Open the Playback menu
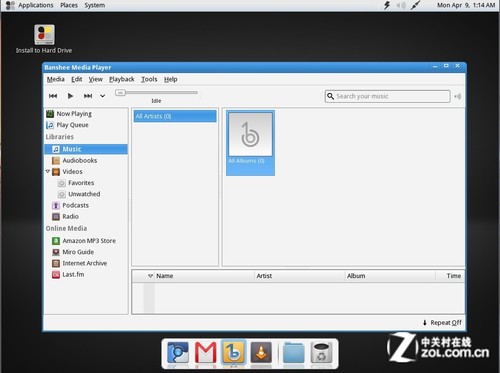500x373 pixels. (x=122, y=79)
